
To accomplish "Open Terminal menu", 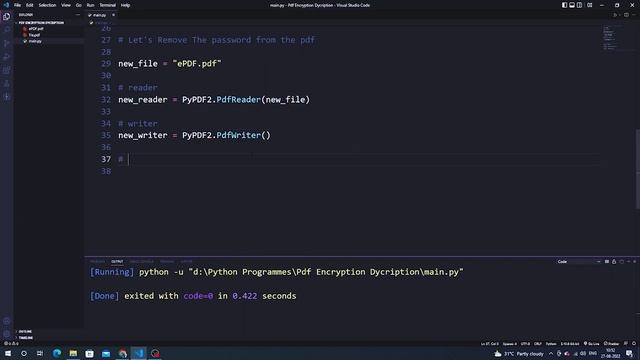I will 107,5.
